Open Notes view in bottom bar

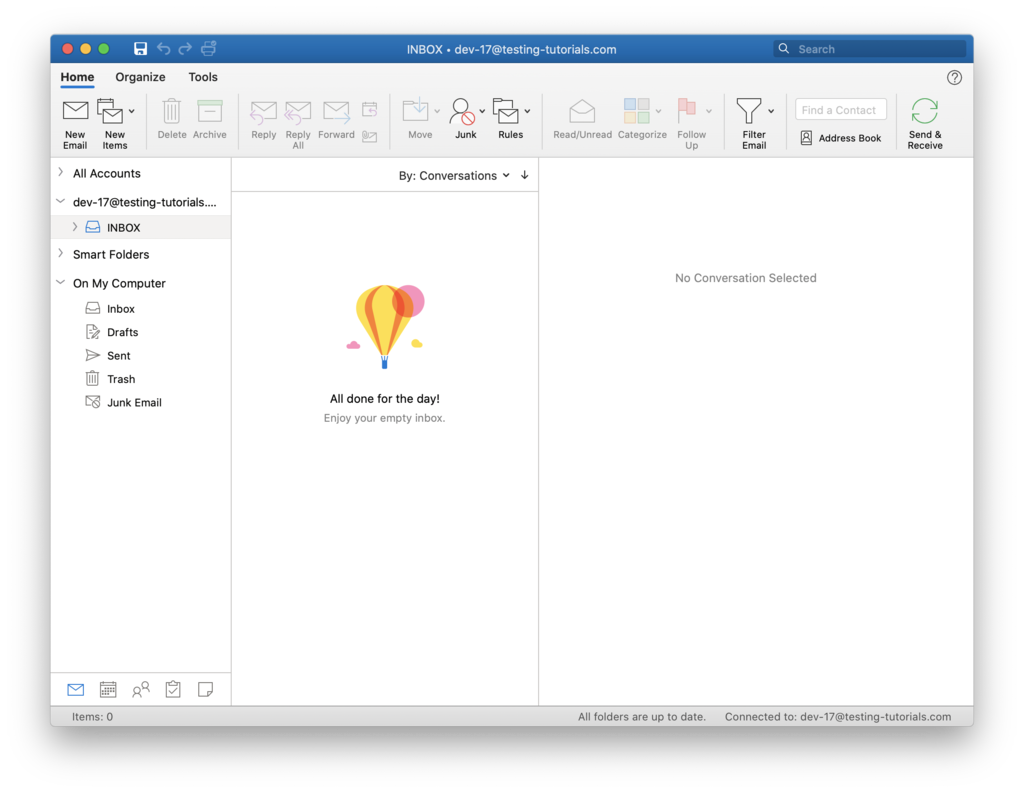pyautogui.click(x=205, y=689)
